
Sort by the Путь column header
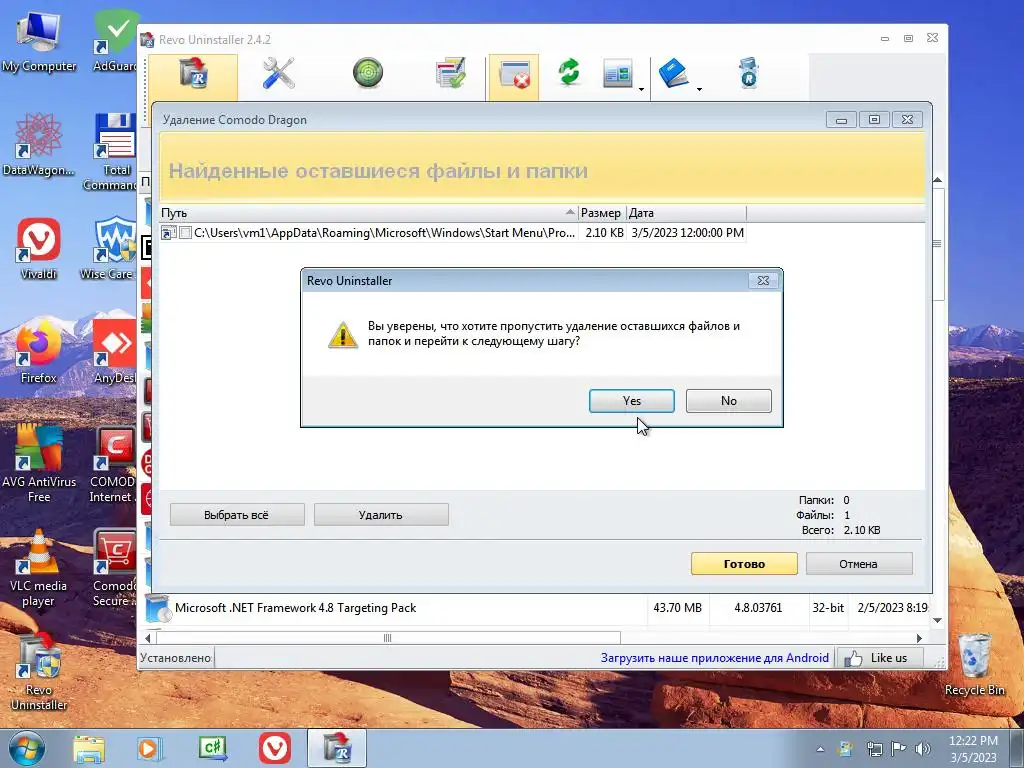click(x=369, y=213)
